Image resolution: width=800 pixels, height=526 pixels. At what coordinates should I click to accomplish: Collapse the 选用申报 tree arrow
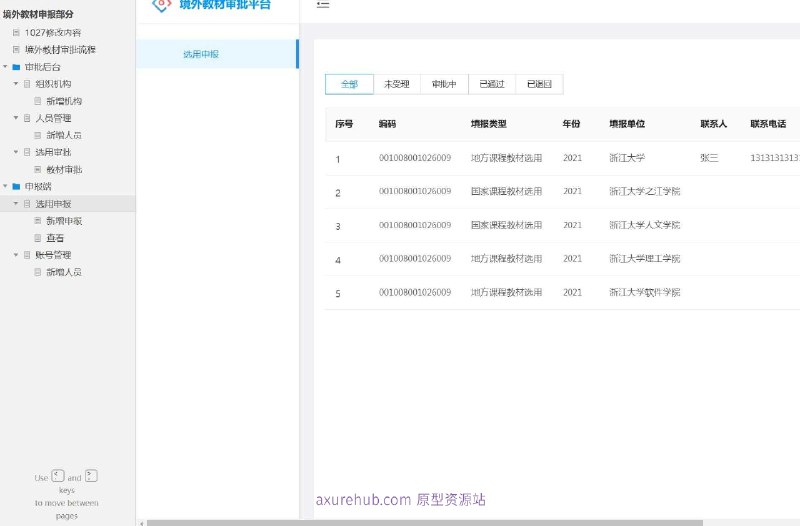16,204
